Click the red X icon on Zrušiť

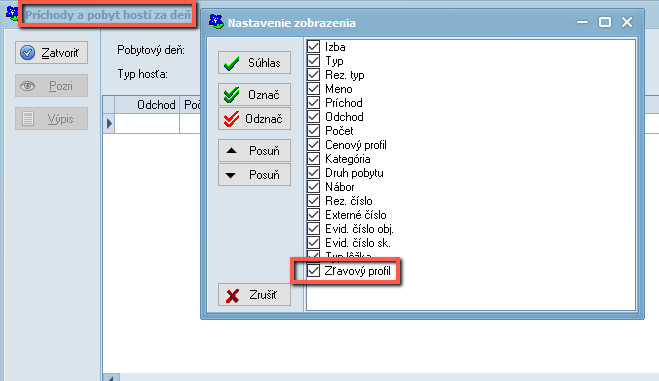click(x=232, y=296)
